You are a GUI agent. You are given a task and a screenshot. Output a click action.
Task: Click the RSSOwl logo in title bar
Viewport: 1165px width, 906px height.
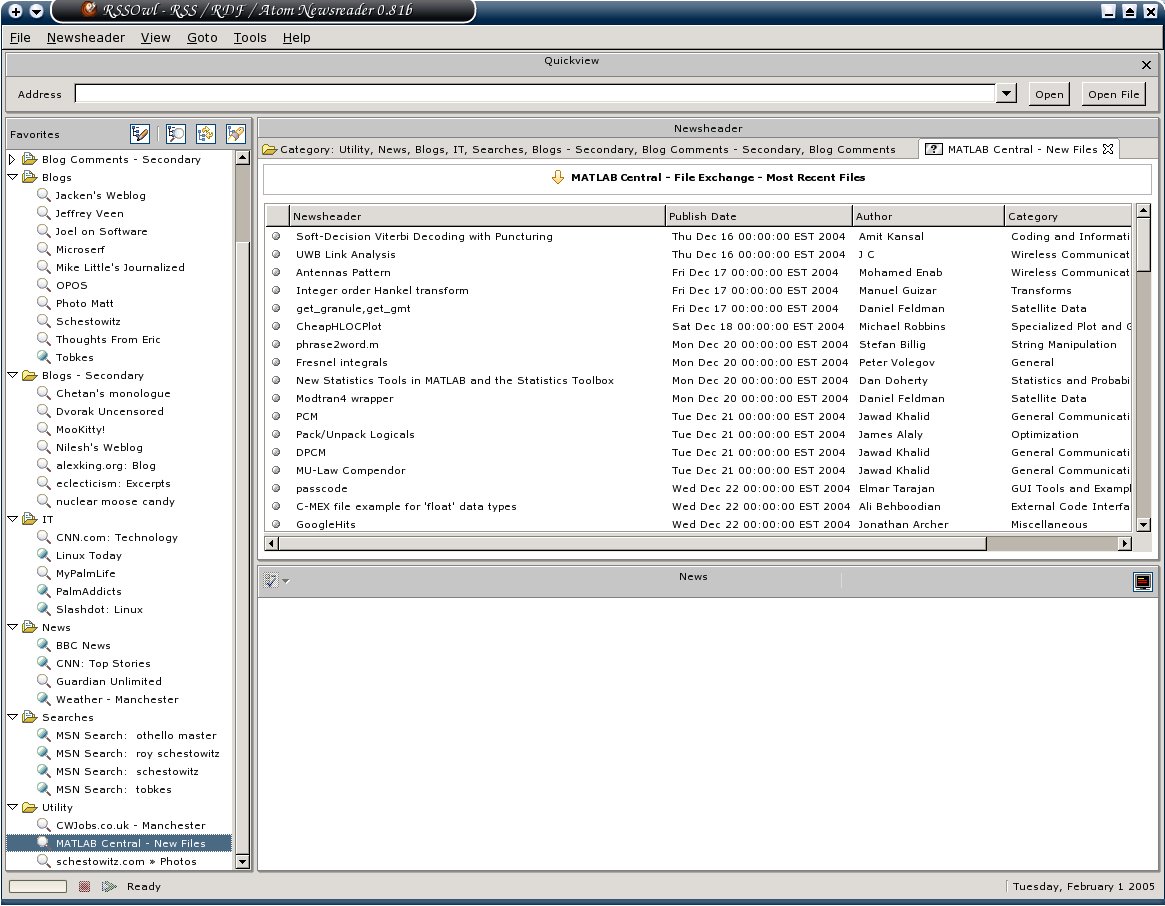pyautogui.click(x=89, y=10)
